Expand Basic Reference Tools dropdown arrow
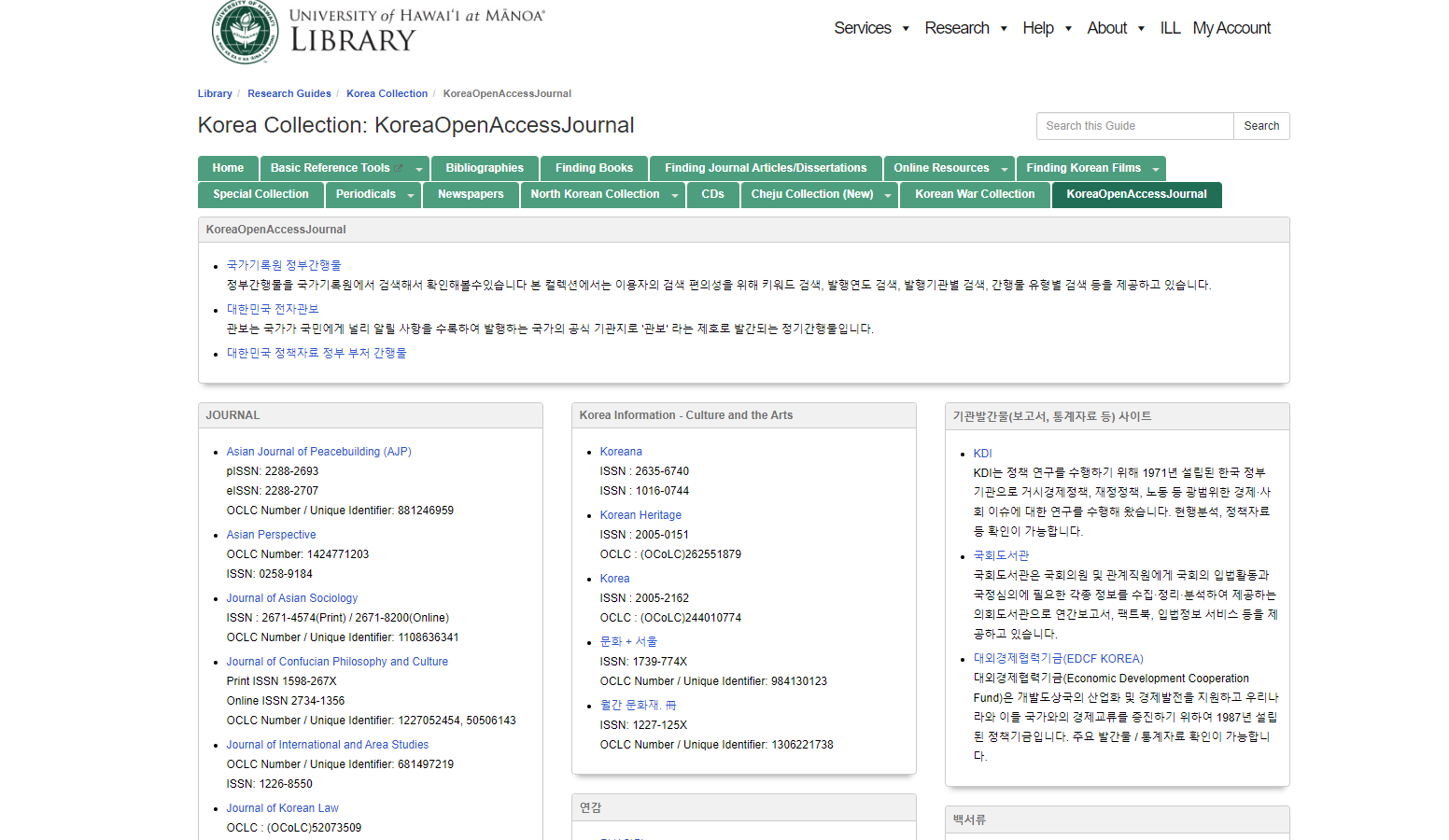The width and height of the screenshot is (1449, 840). pyautogui.click(x=419, y=169)
